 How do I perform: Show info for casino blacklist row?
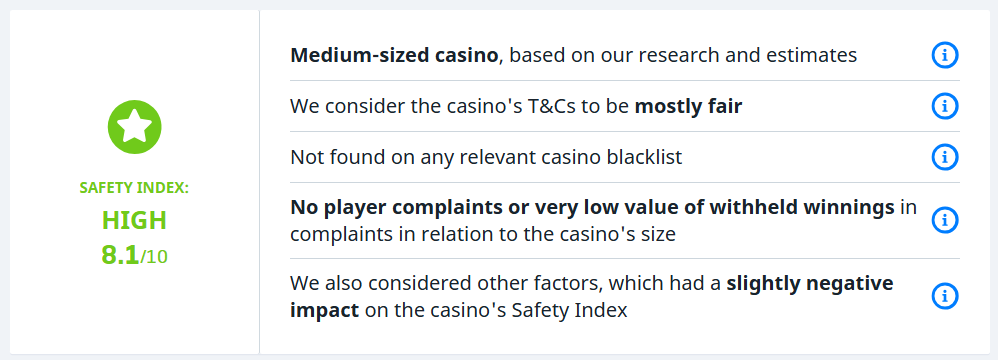tap(945, 157)
